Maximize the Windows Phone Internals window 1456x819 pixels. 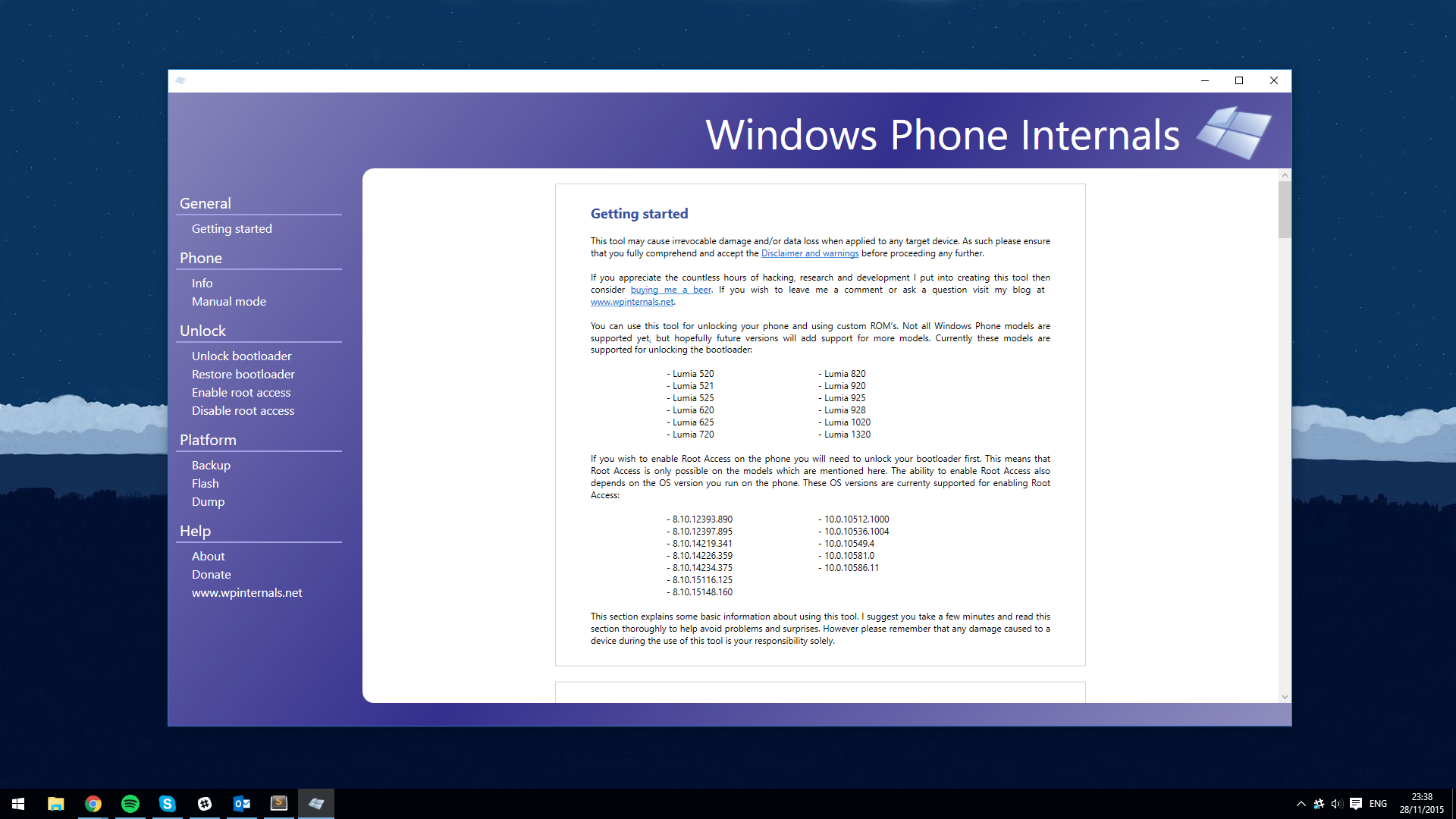pos(1239,80)
